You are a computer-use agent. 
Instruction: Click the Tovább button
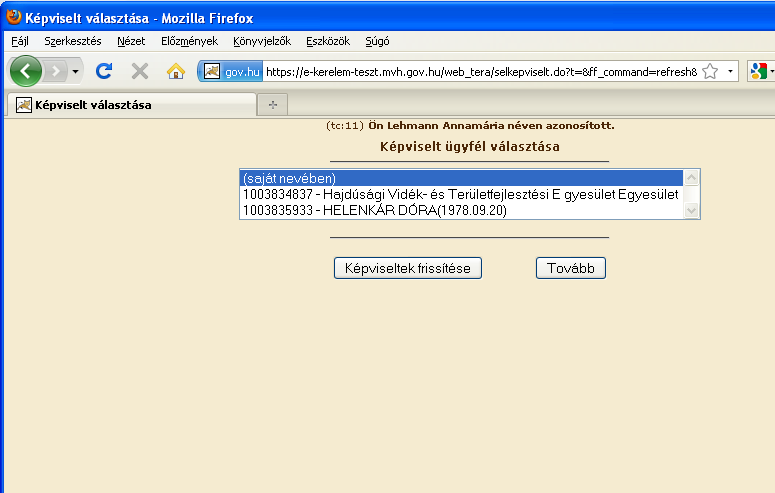pyautogui.click(x=571, y=268)
